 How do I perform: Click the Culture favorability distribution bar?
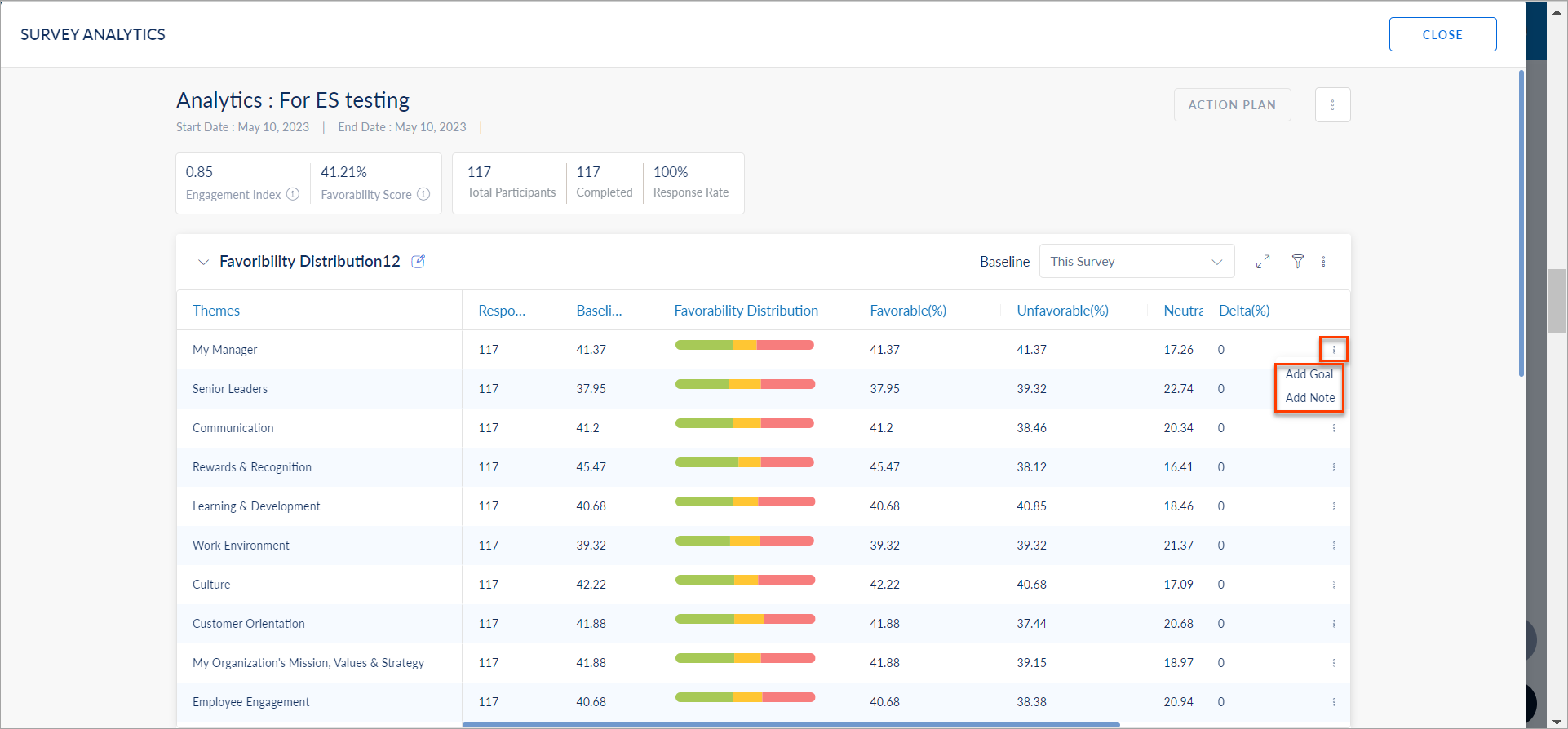point(745,580)
